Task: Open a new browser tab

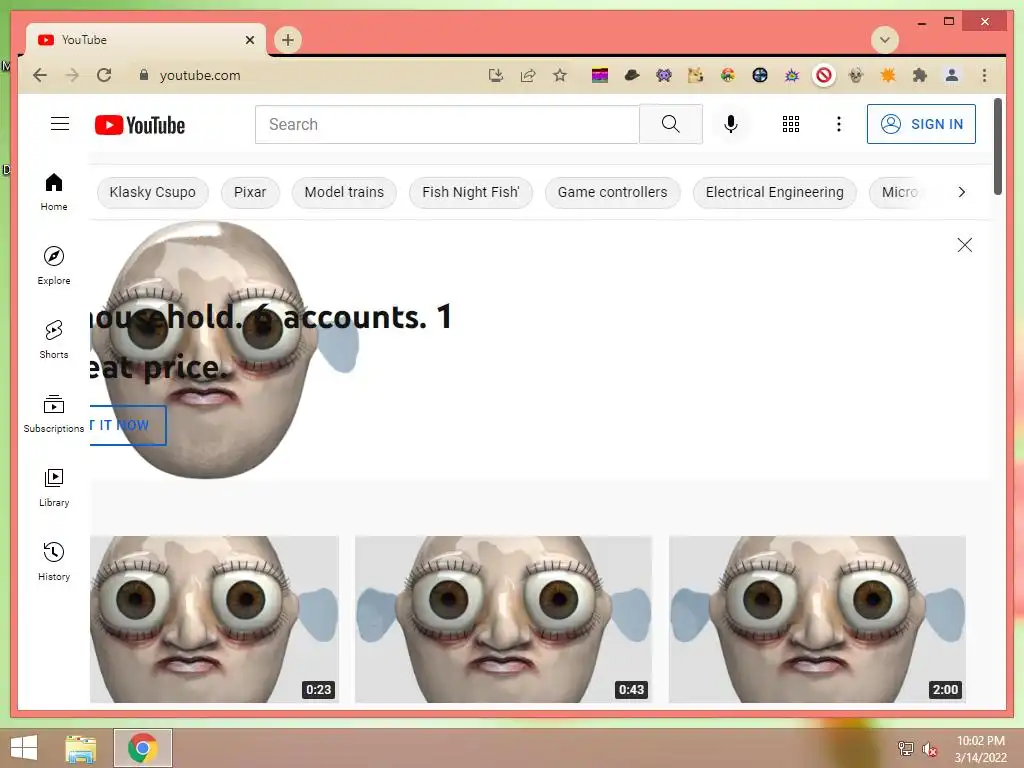Action: click(287, 40)
